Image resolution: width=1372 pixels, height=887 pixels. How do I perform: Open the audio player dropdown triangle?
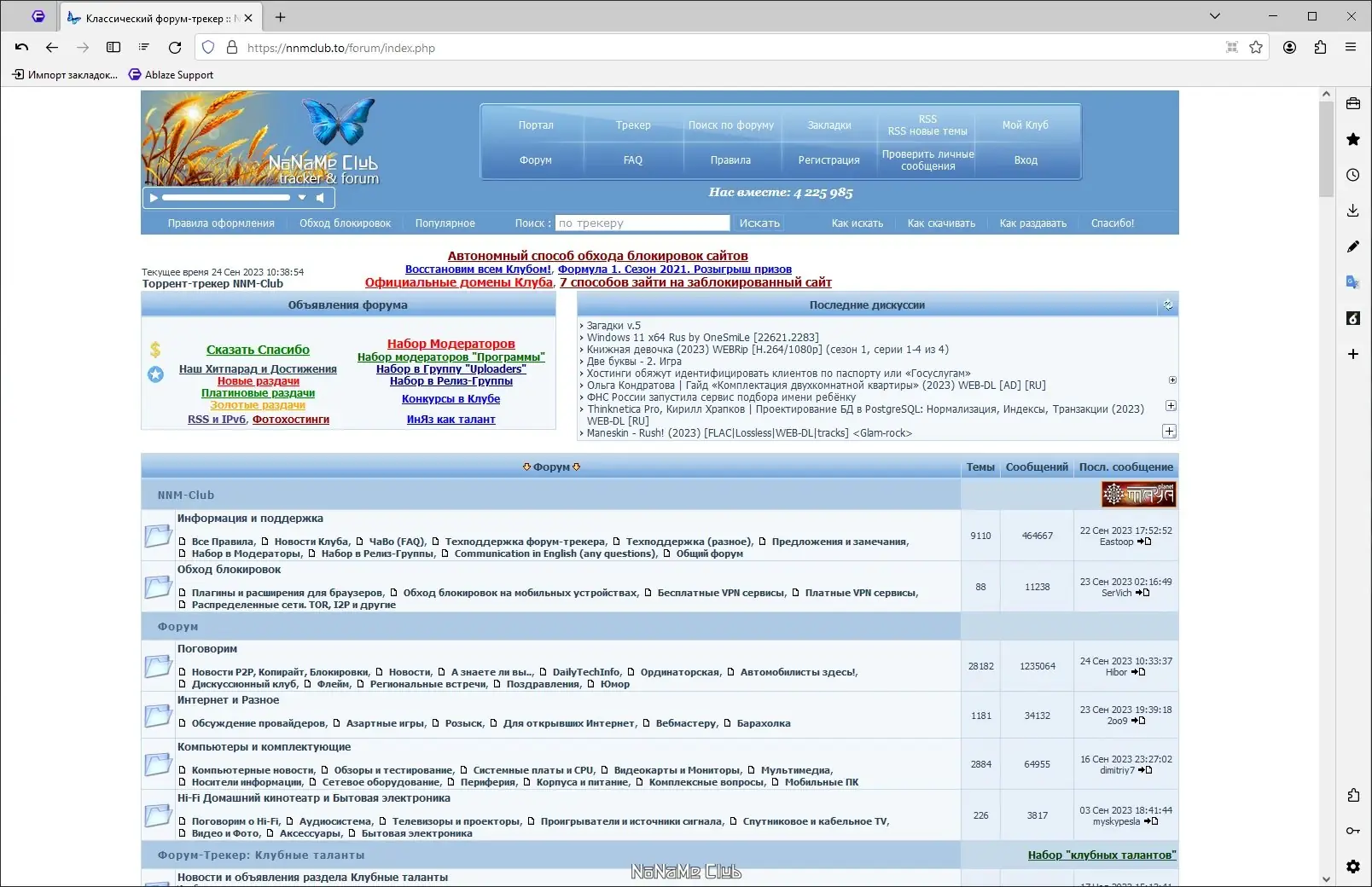click(x=301, y=198)
